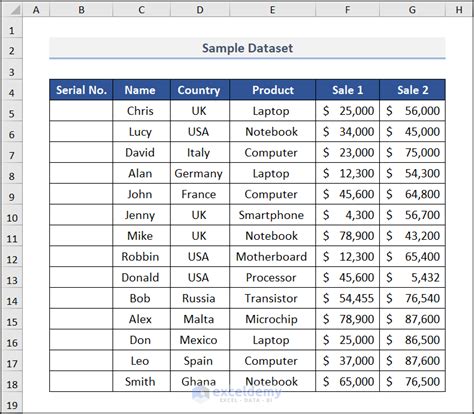Select the cell containing Robbin
The width and height of the screenshot is (474, 414).
tap(141, 256)
